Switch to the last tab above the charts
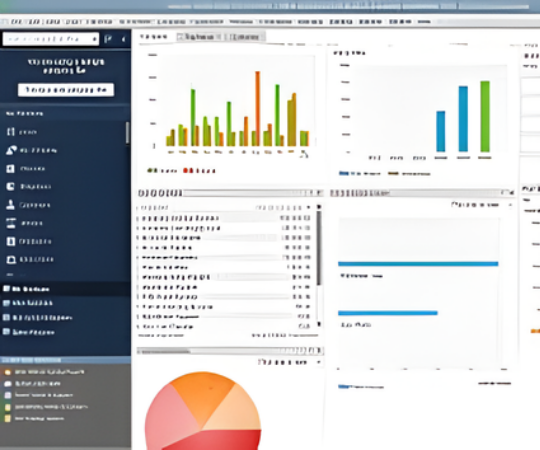Image resolution: width=540 pixels, height=450 pixels. coord(245,37)
